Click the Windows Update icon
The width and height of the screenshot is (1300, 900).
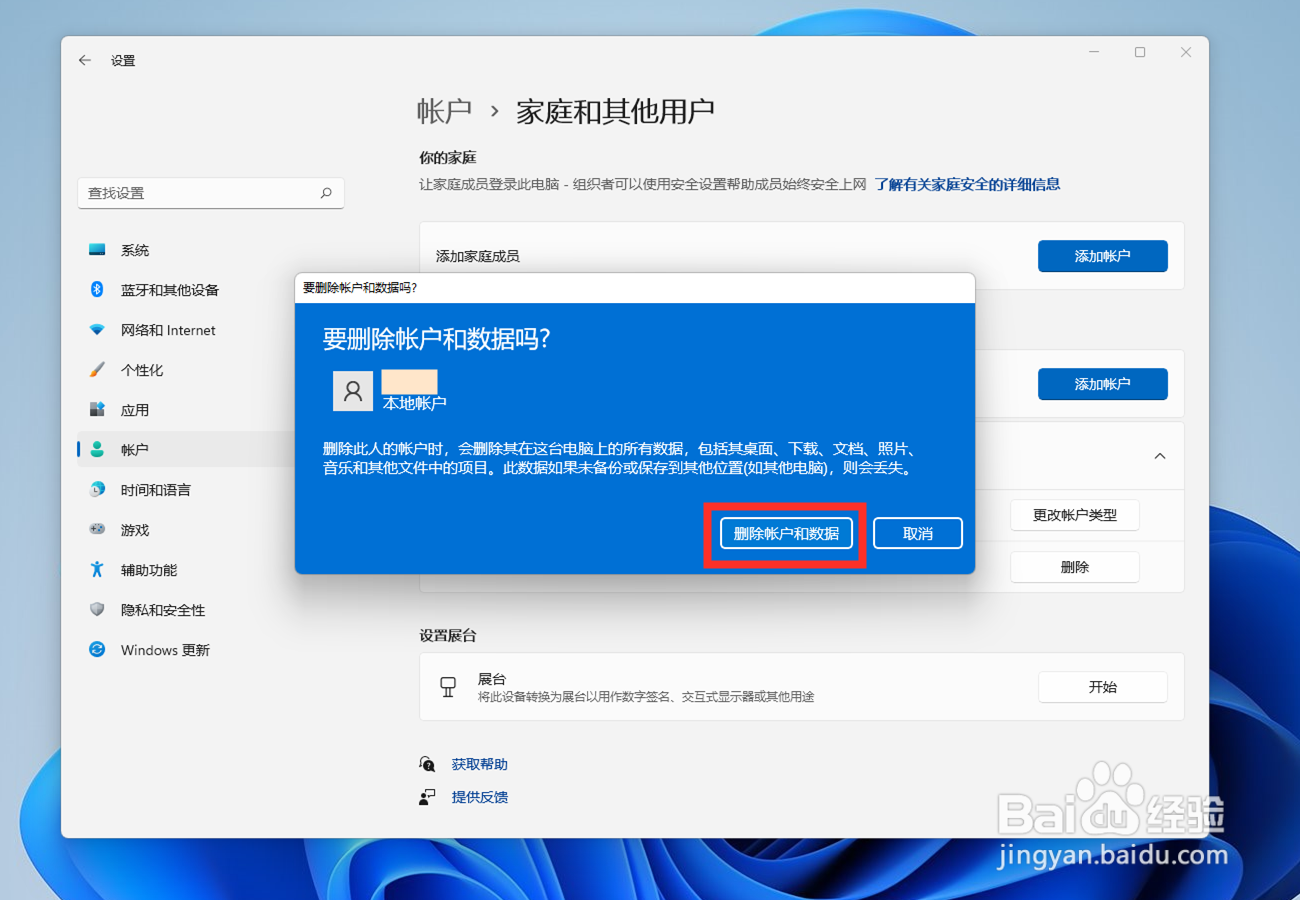point(97,650)
